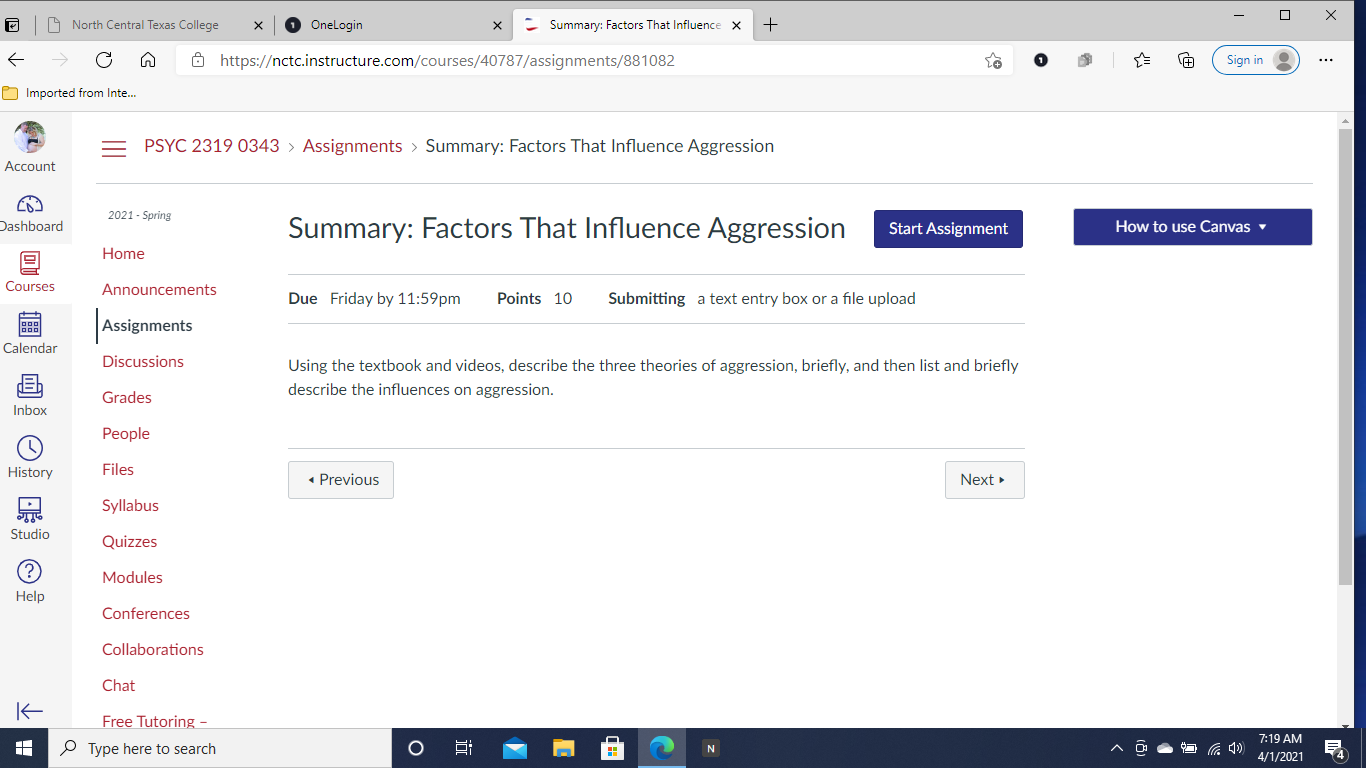Click the Start Assignment button

tap(948, 229)
